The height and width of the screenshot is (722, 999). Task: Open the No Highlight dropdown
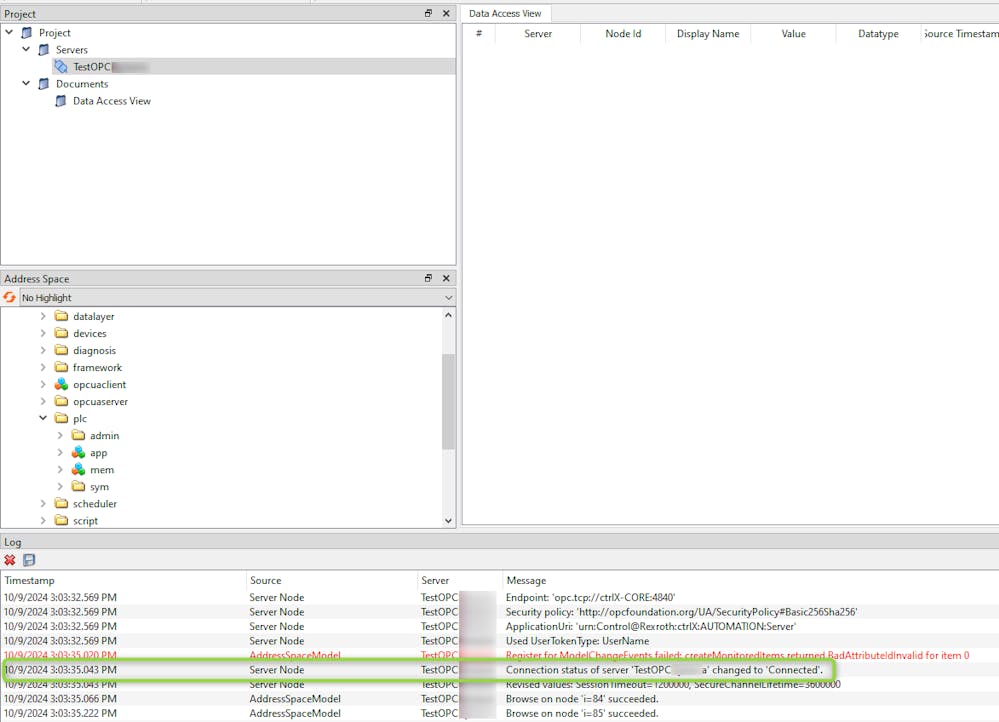pyautogui.click(x=448, y=298)
